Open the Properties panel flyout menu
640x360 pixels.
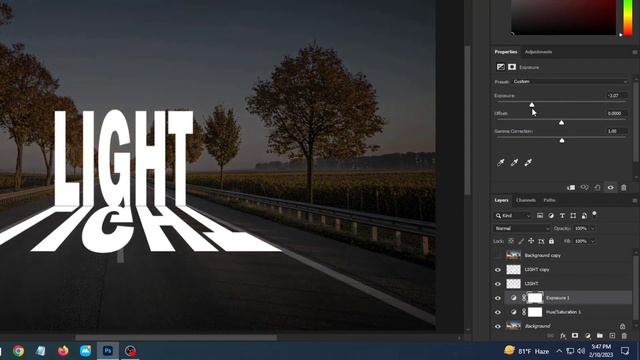coord(635,52)
